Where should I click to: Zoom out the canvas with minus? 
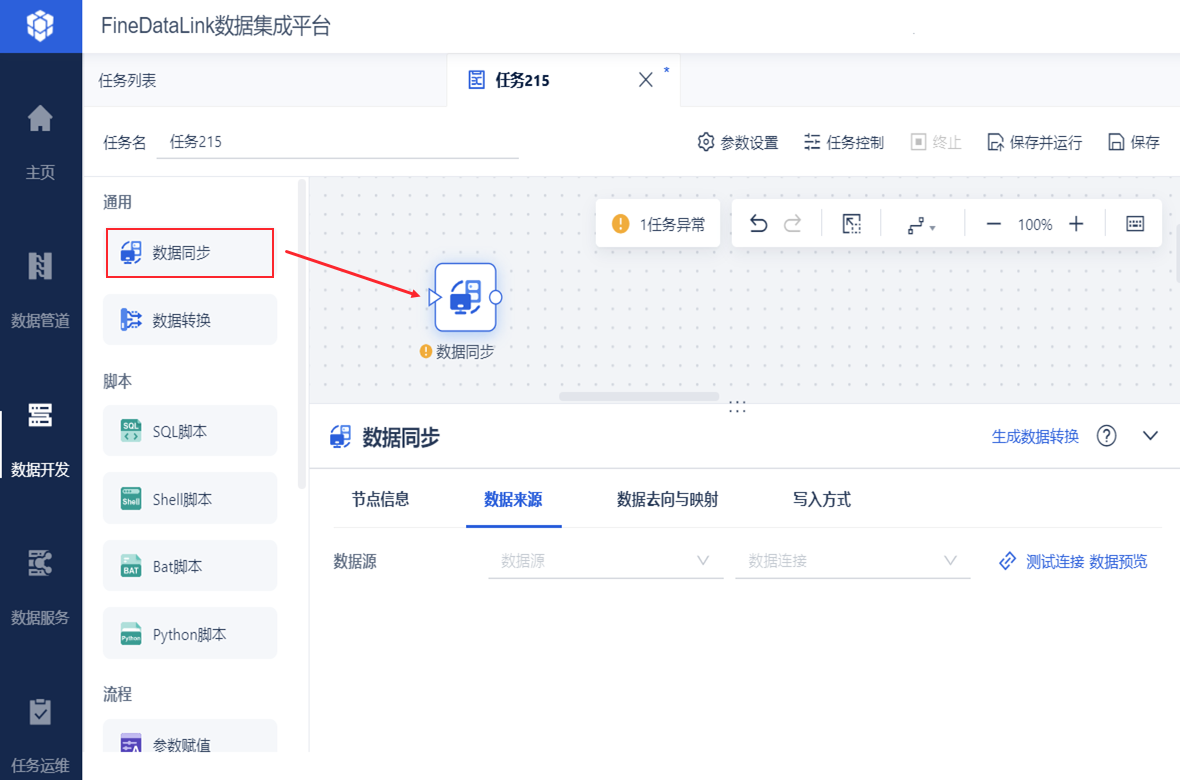[993, 224]
